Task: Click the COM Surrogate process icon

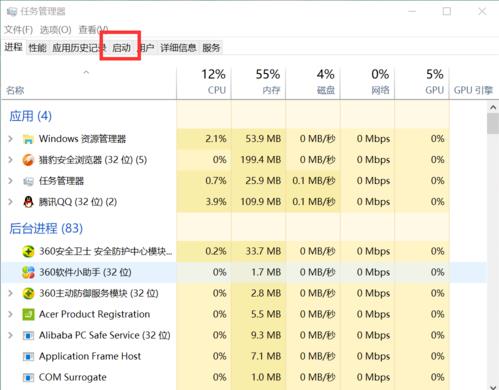Action: 28,378
